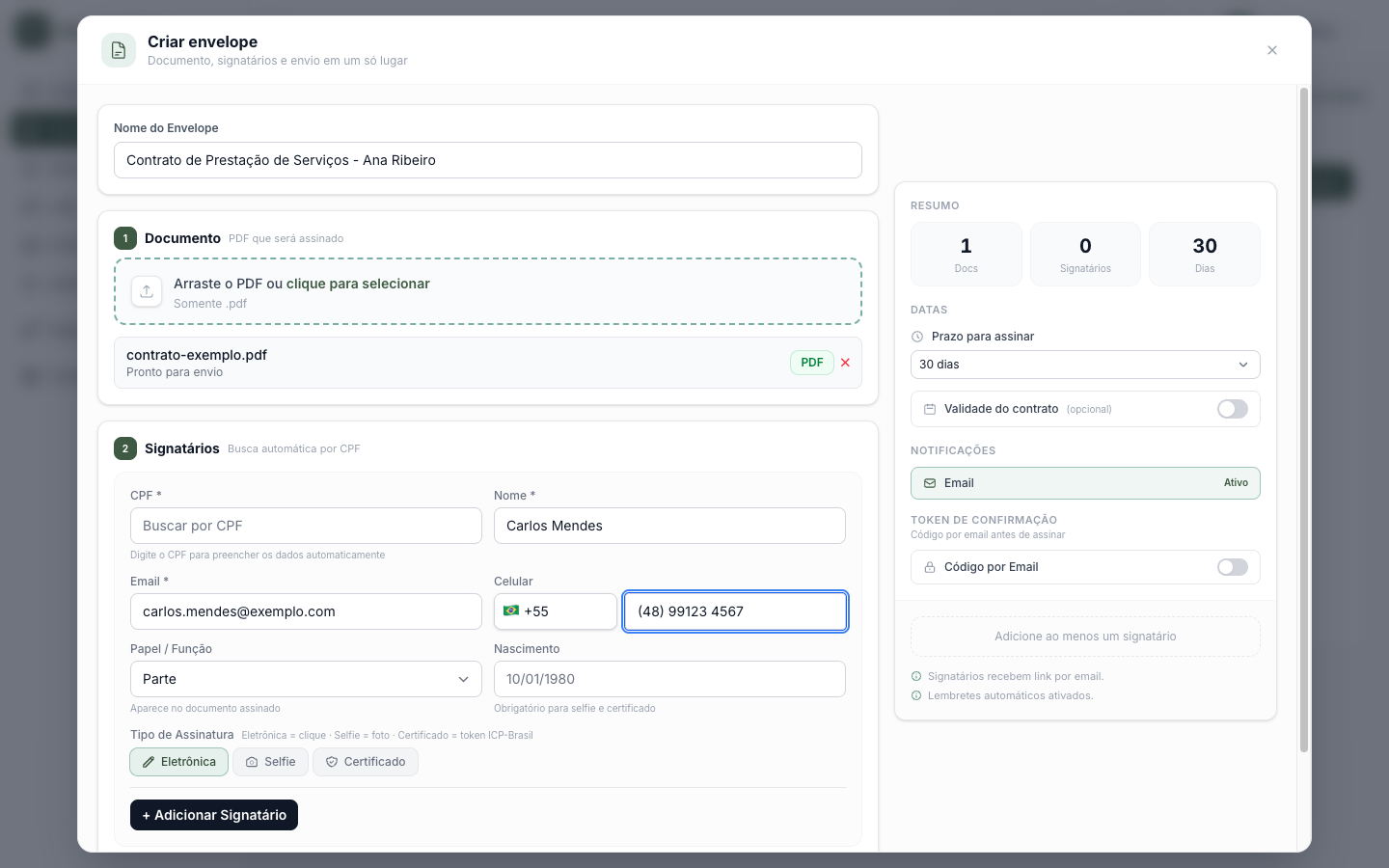
Task: Close the Criar envelope dialog
Action: 1272,50
